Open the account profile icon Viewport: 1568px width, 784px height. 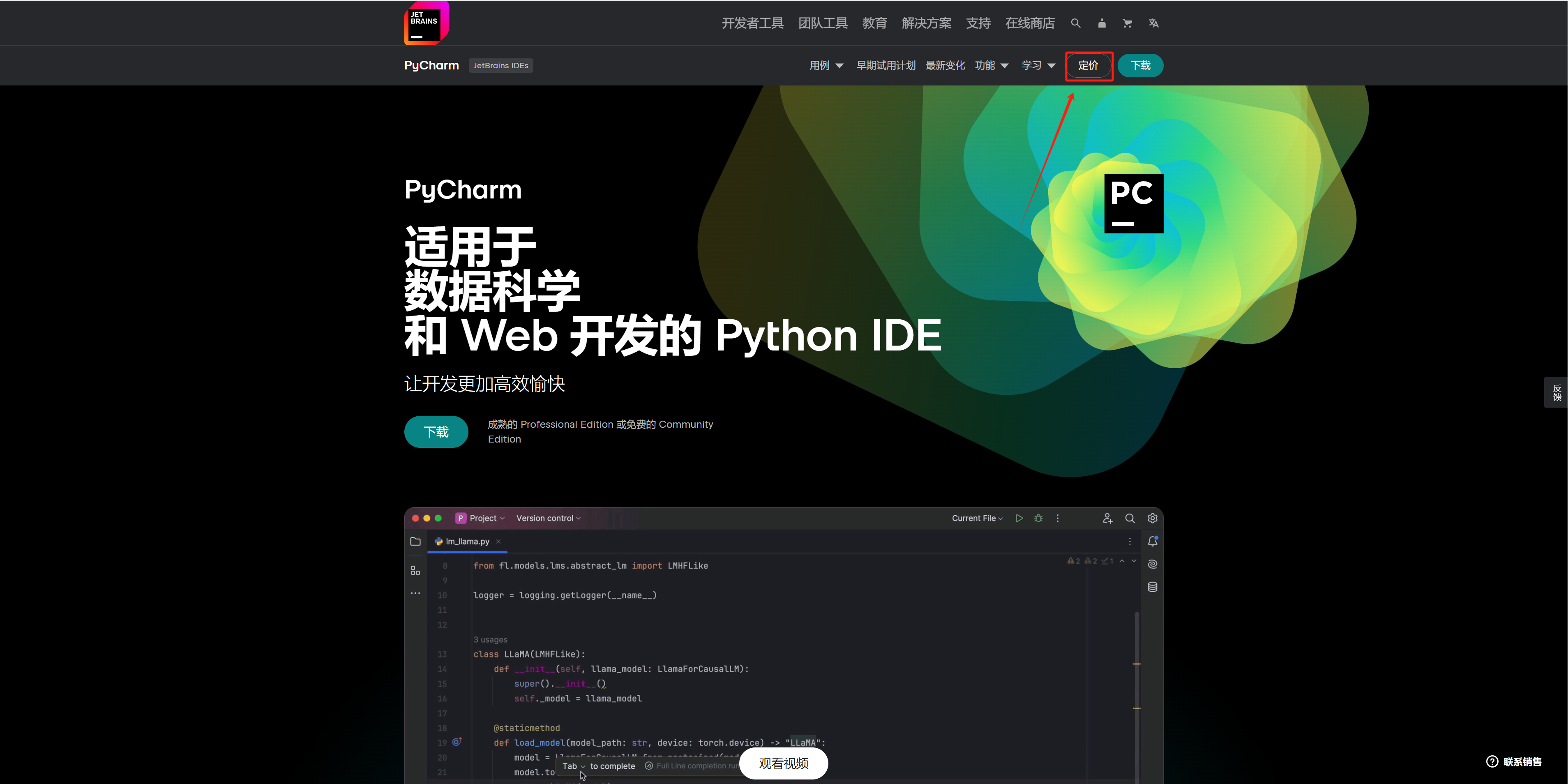point(1102,23)
